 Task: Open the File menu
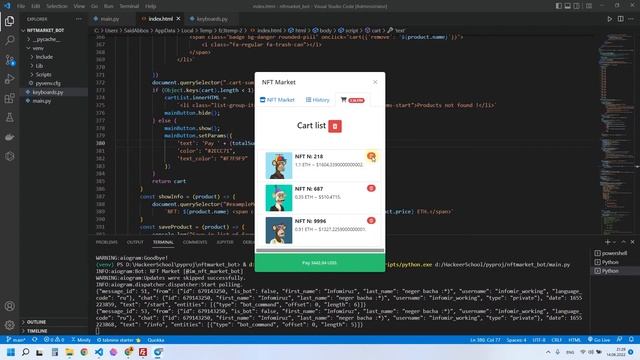tap(21, 6)
